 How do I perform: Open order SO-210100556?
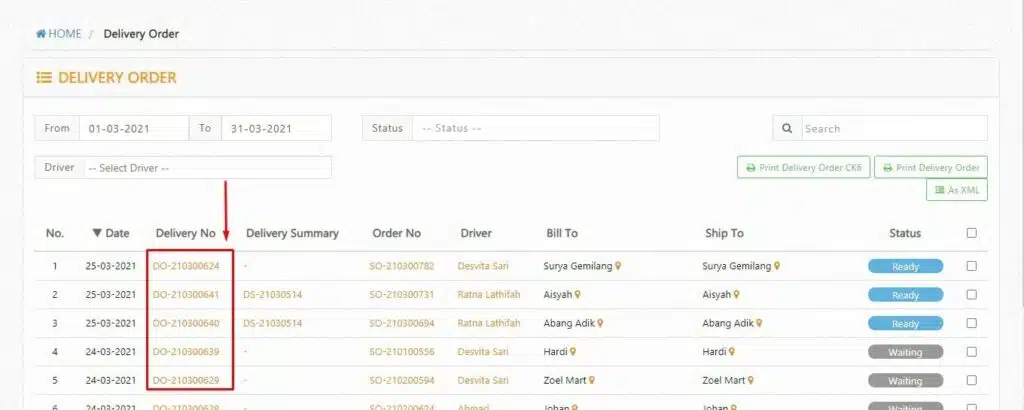[x=402, y=352]
